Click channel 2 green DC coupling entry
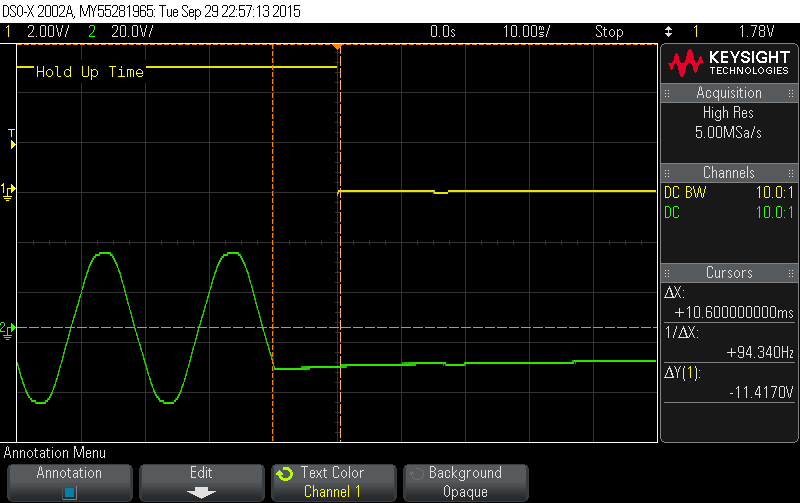The height and width of the screenshot is (503, 800). coord(672,212)
